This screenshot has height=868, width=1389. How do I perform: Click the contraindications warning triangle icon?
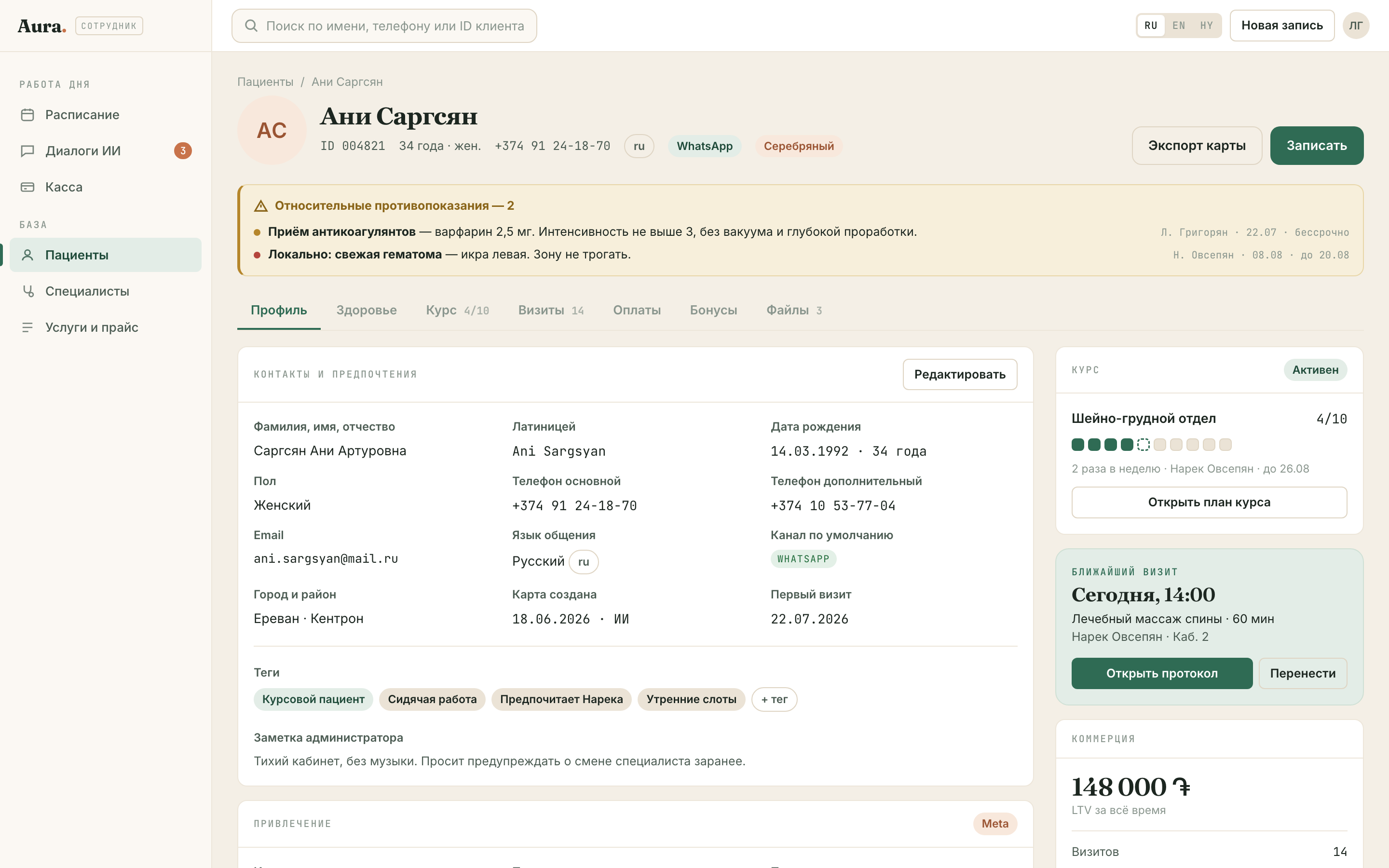pyautogui.click(x=261, y=205)
